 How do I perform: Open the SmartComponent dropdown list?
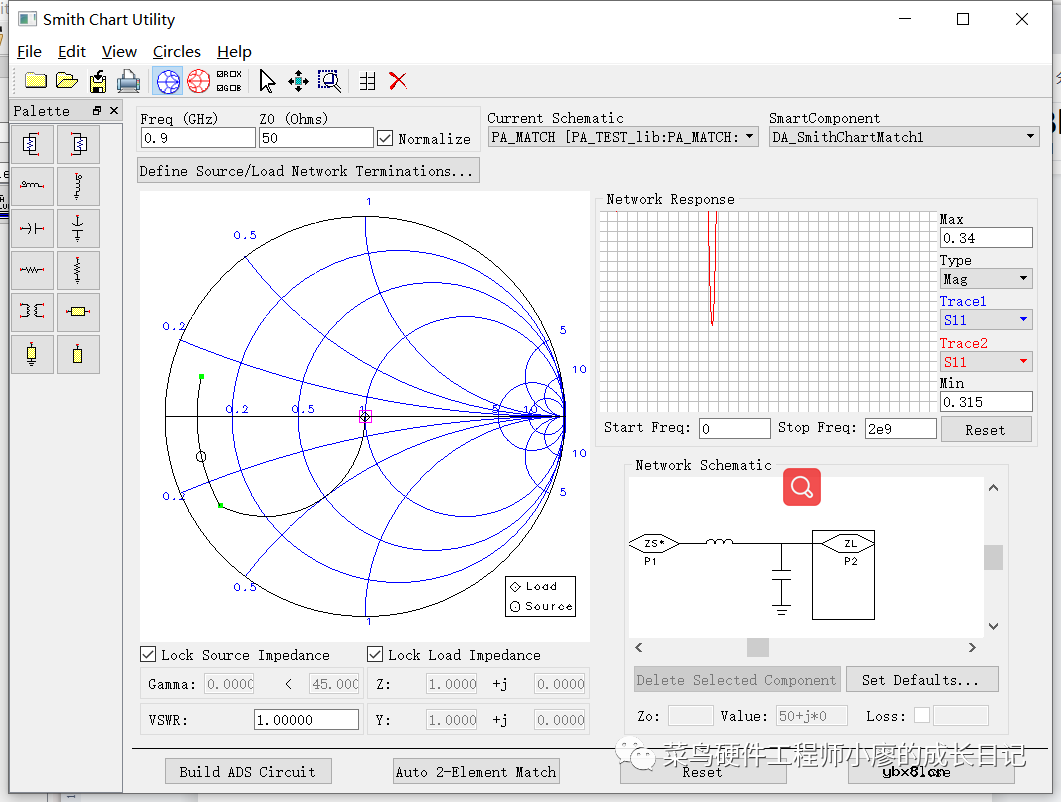904,137
